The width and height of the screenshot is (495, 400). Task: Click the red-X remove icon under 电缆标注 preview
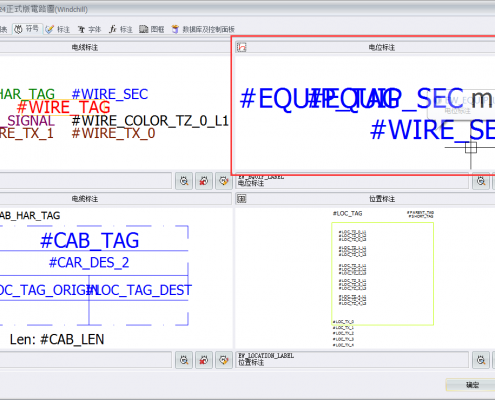coord(204,360)
